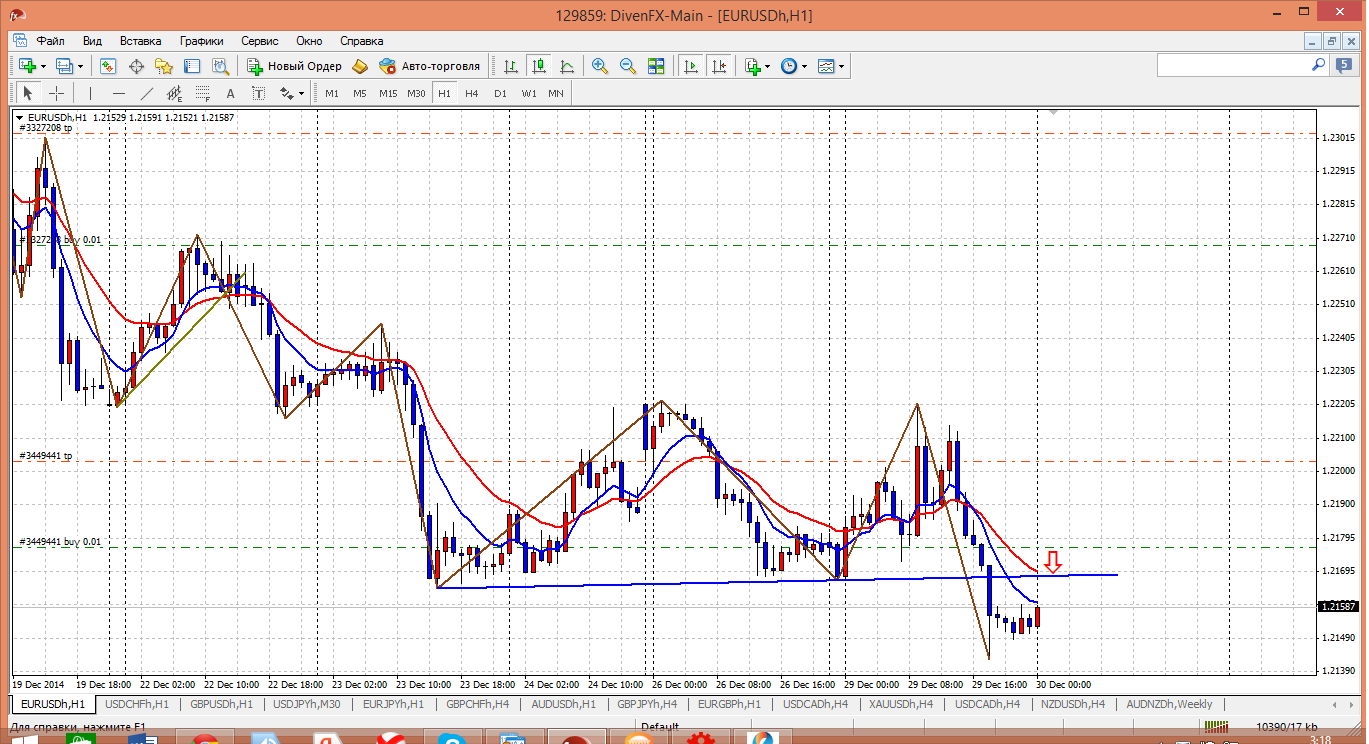Select the trendline drawing tool

(x=147, y=93)
